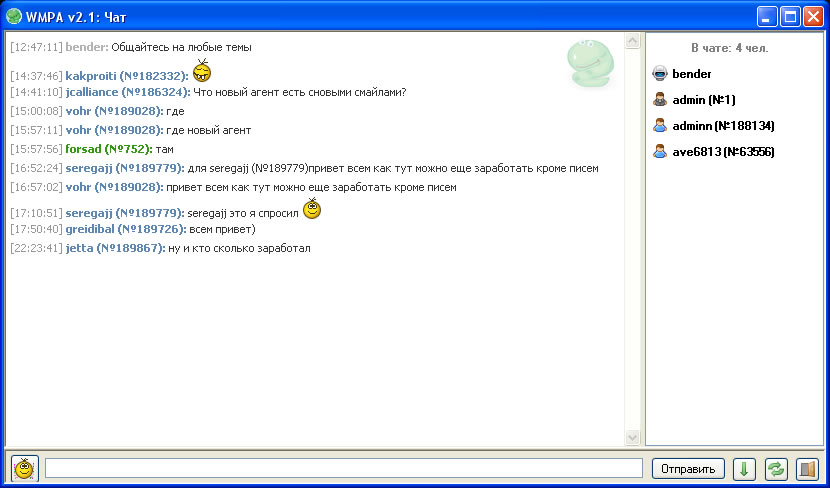Click the ave6813 user avatar icon

coord(660,151)
